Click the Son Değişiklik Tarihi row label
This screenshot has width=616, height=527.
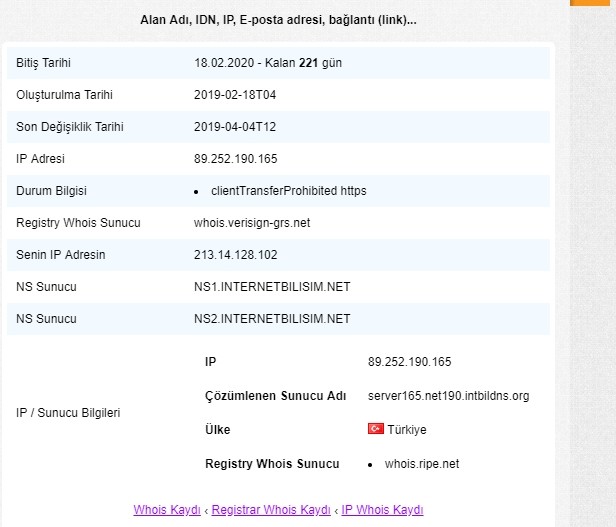(x=70, y=127)
